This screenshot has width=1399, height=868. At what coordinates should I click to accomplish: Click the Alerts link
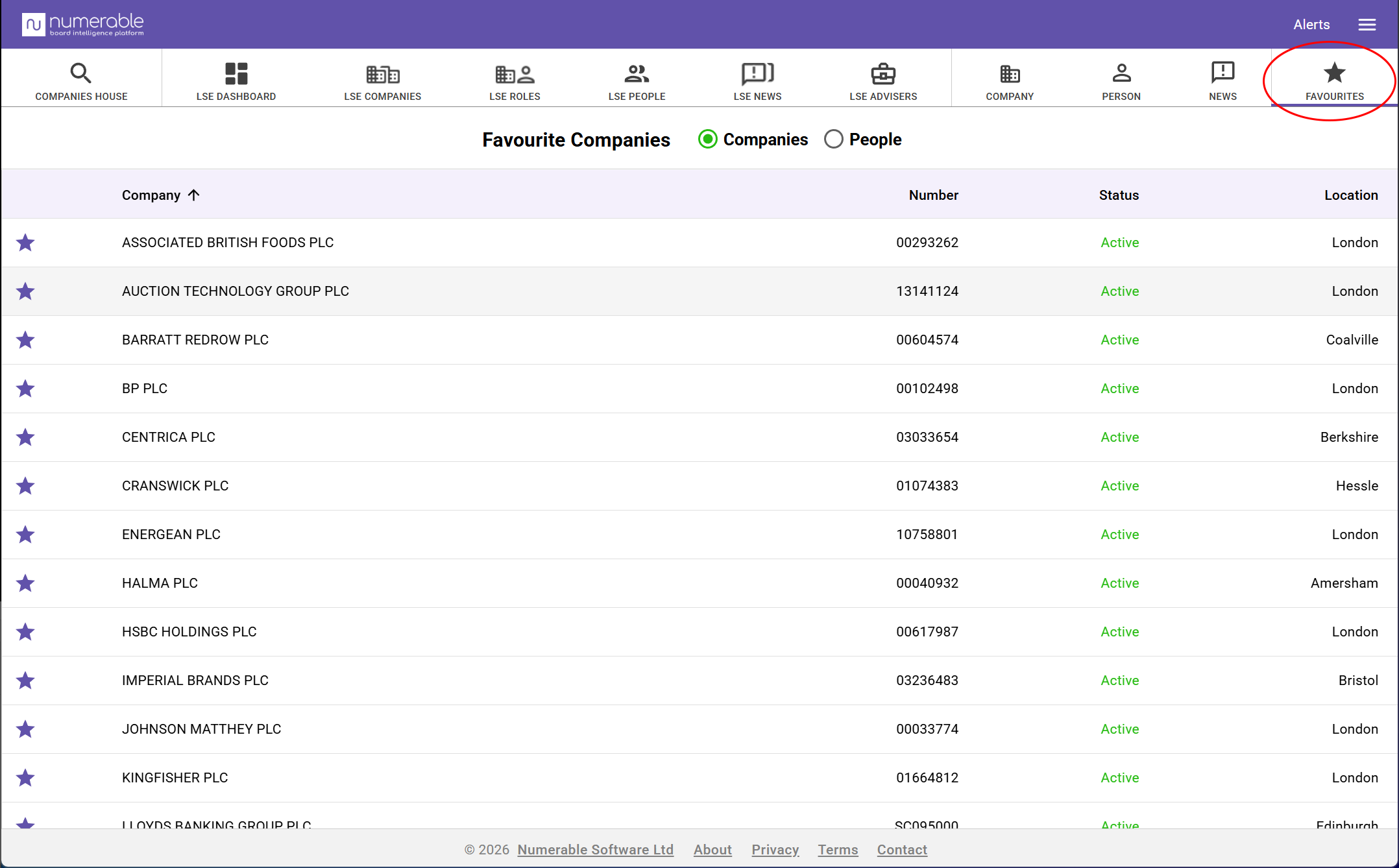tap(1311, 25)
